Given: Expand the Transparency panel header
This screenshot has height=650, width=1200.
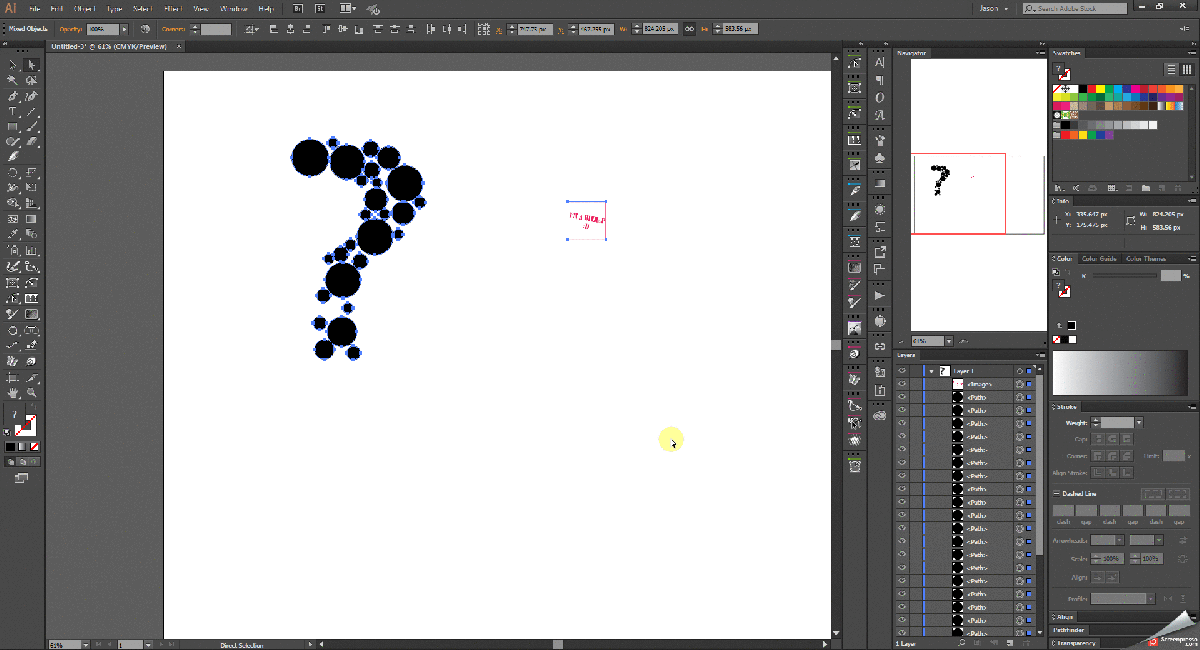Looking at the screenshot, I should tap(1078, 643).
